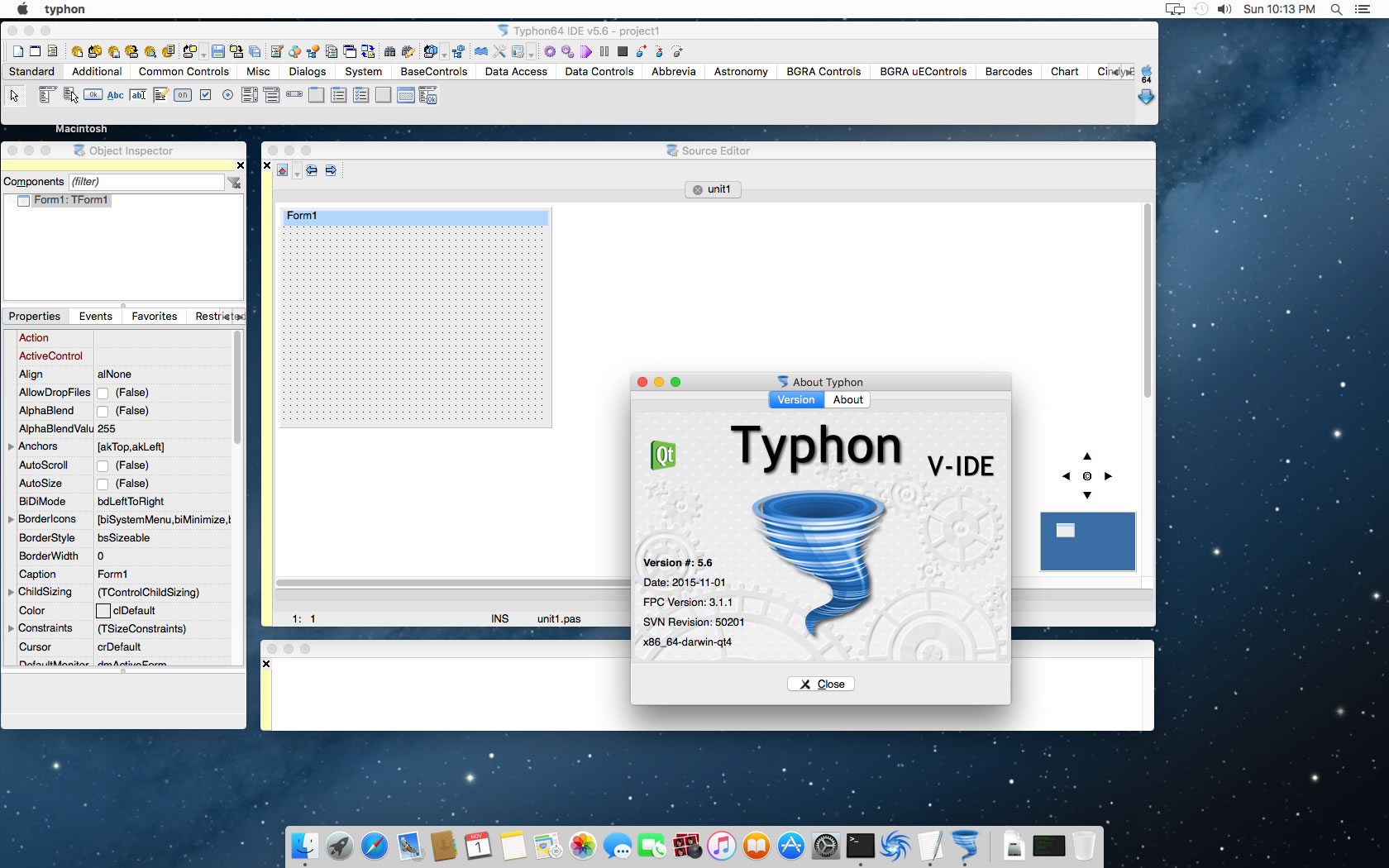
Task: Click the binoculars Find icon in toolbar
Action: [389, 51]
